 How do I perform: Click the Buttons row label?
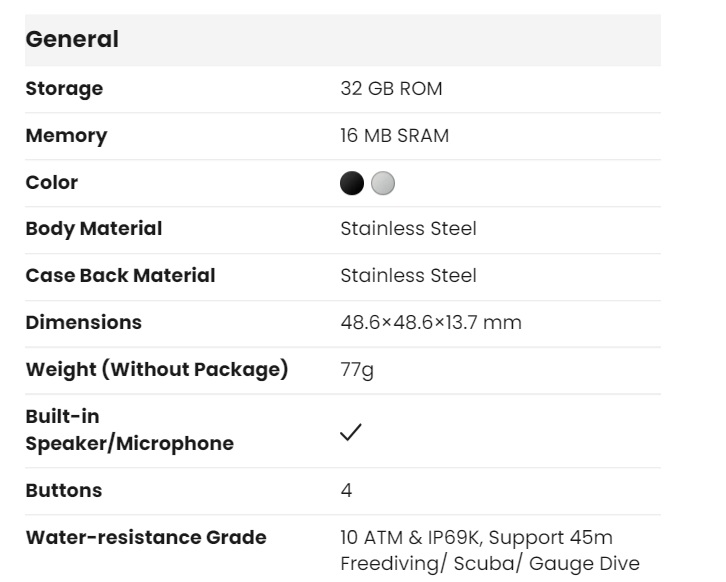[x=63, y=491]
